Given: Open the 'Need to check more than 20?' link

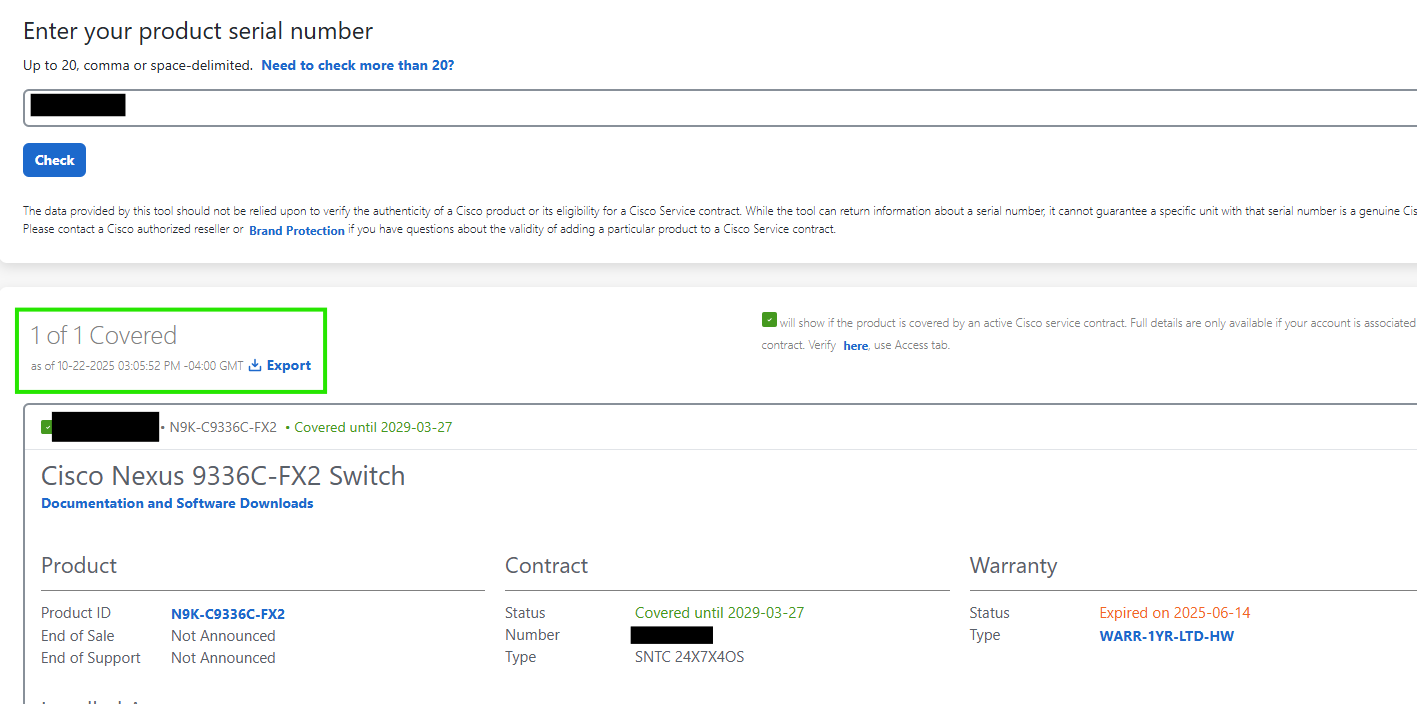Looking at the screenshot, I should pyautogui.click(x=357, y=65).
